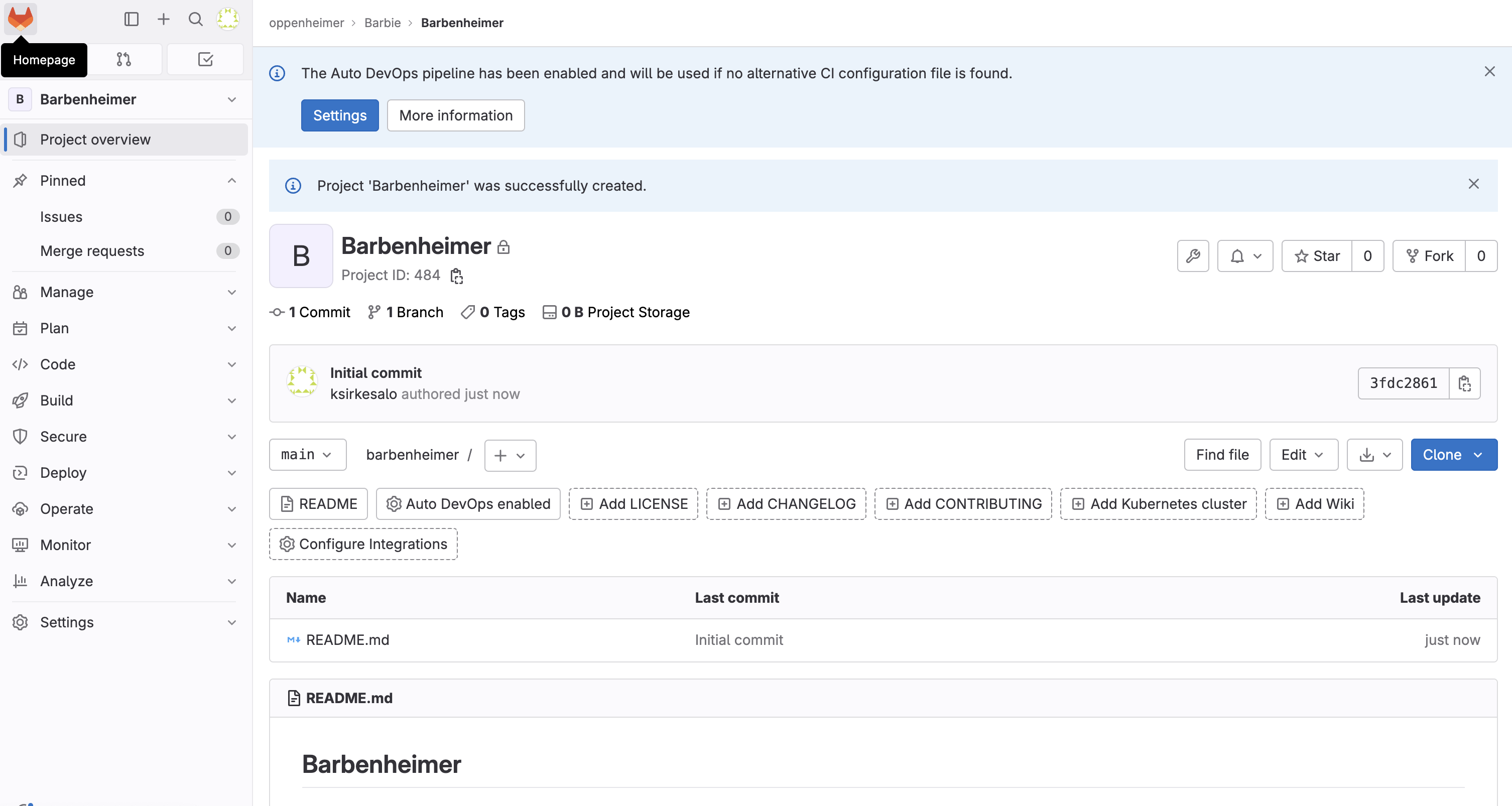The image size is (1512, 806).
Task: Expand the main branch dropdown
Action: pyautogui.click(x=307, y=455)
